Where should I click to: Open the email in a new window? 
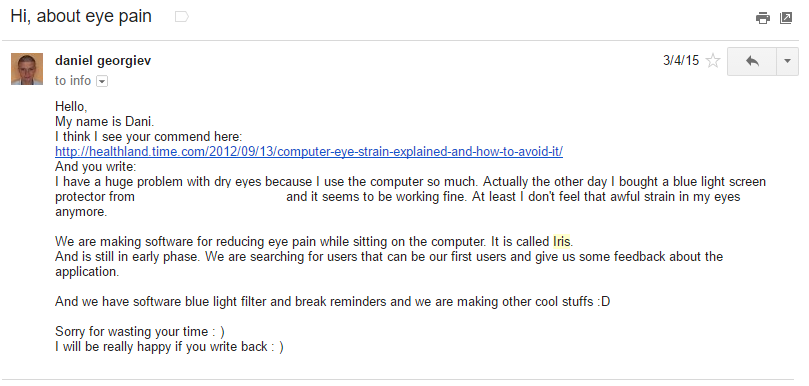[x=786, y=18]
